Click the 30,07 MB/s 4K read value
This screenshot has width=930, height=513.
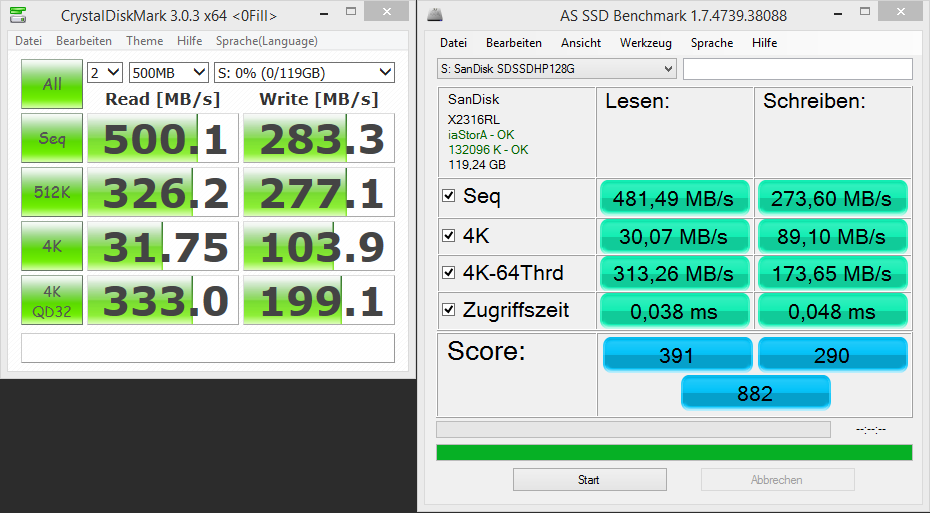pyautogui.click(x=674, y=236)
